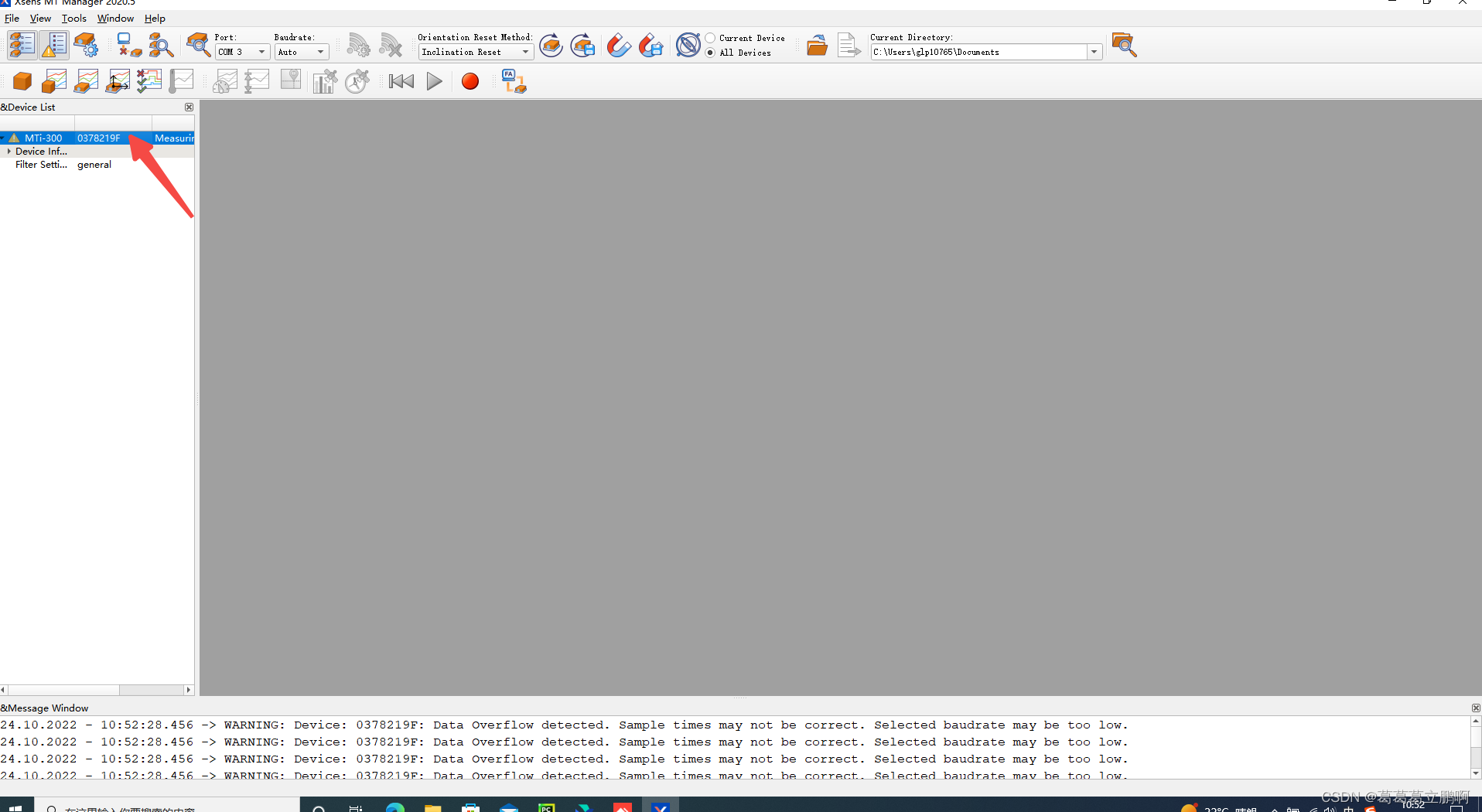Click the play button
The width and height of the screenshot is (1482, 812).
pos(435,81)
